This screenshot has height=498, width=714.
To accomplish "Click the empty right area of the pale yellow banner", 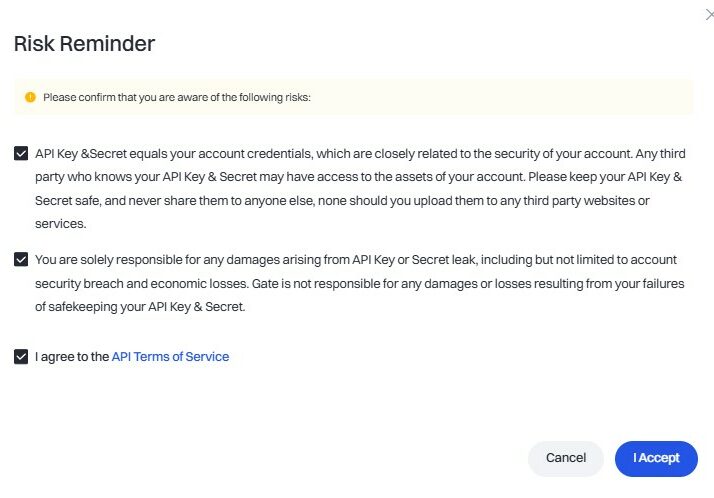I will 501,97.
